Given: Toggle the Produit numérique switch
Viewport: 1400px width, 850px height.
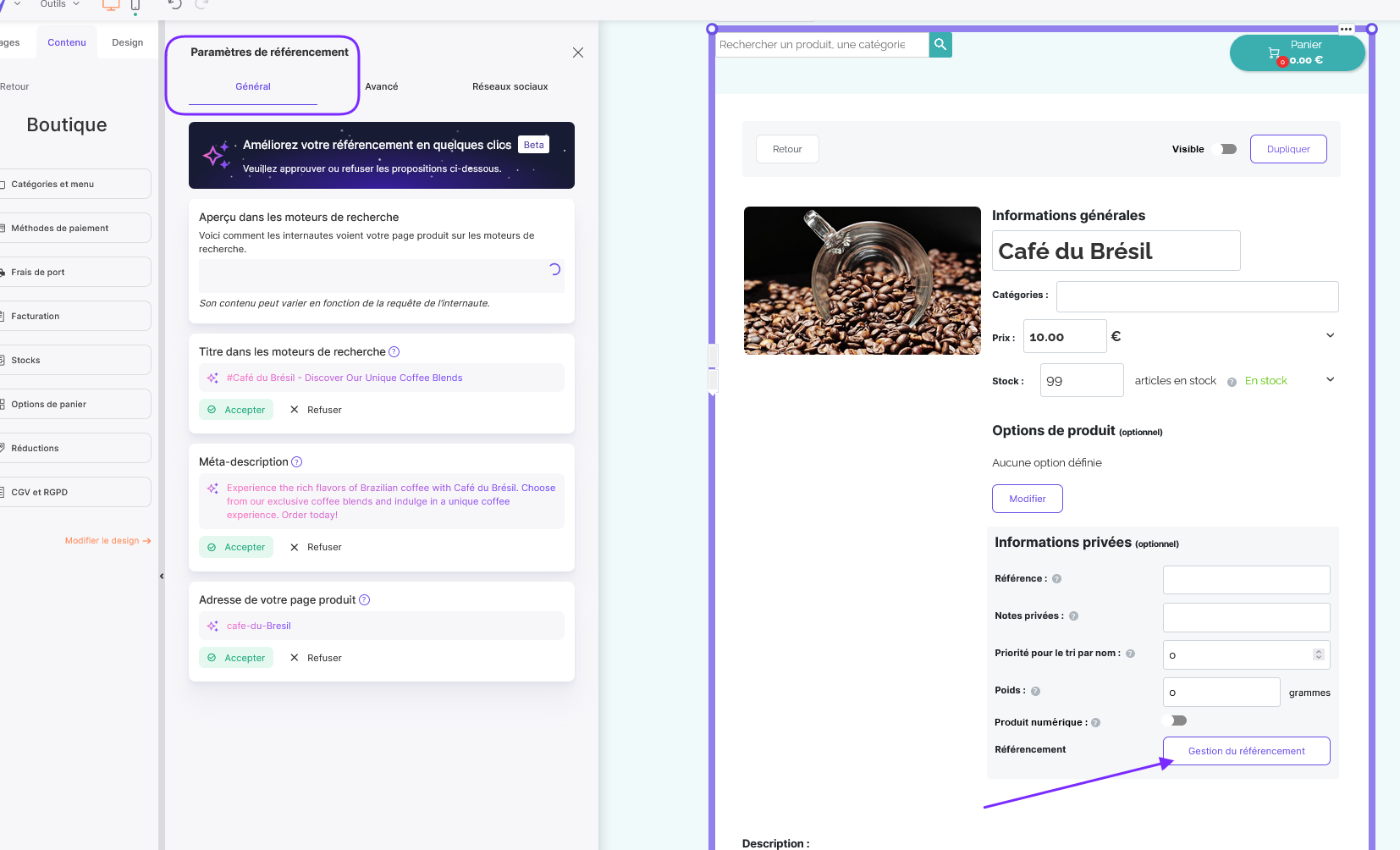Looking at the screenshot, I should (1176, 720).
